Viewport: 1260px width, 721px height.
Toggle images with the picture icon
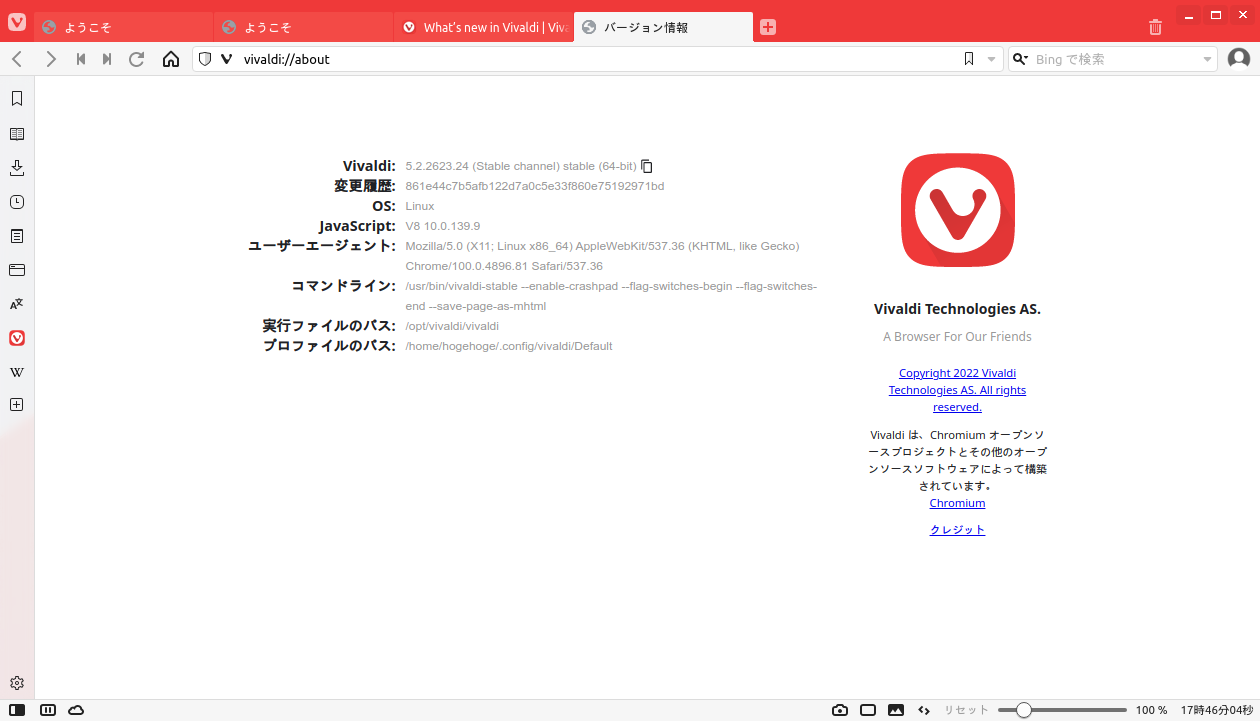pos(896,710)
